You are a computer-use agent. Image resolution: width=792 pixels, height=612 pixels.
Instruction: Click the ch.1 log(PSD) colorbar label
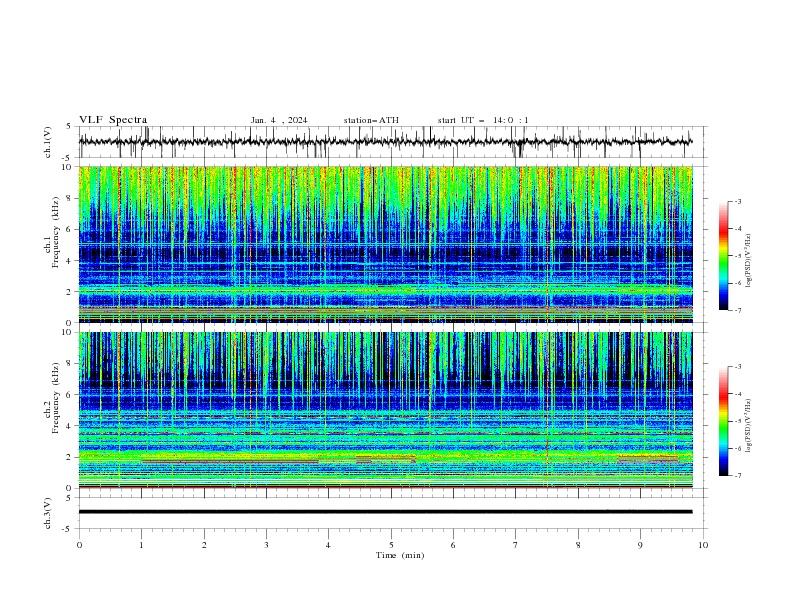(x=749, y=261)
